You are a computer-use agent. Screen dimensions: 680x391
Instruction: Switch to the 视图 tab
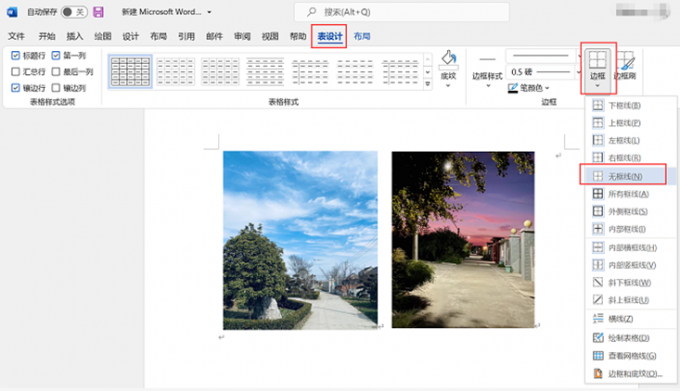(270, 36)
